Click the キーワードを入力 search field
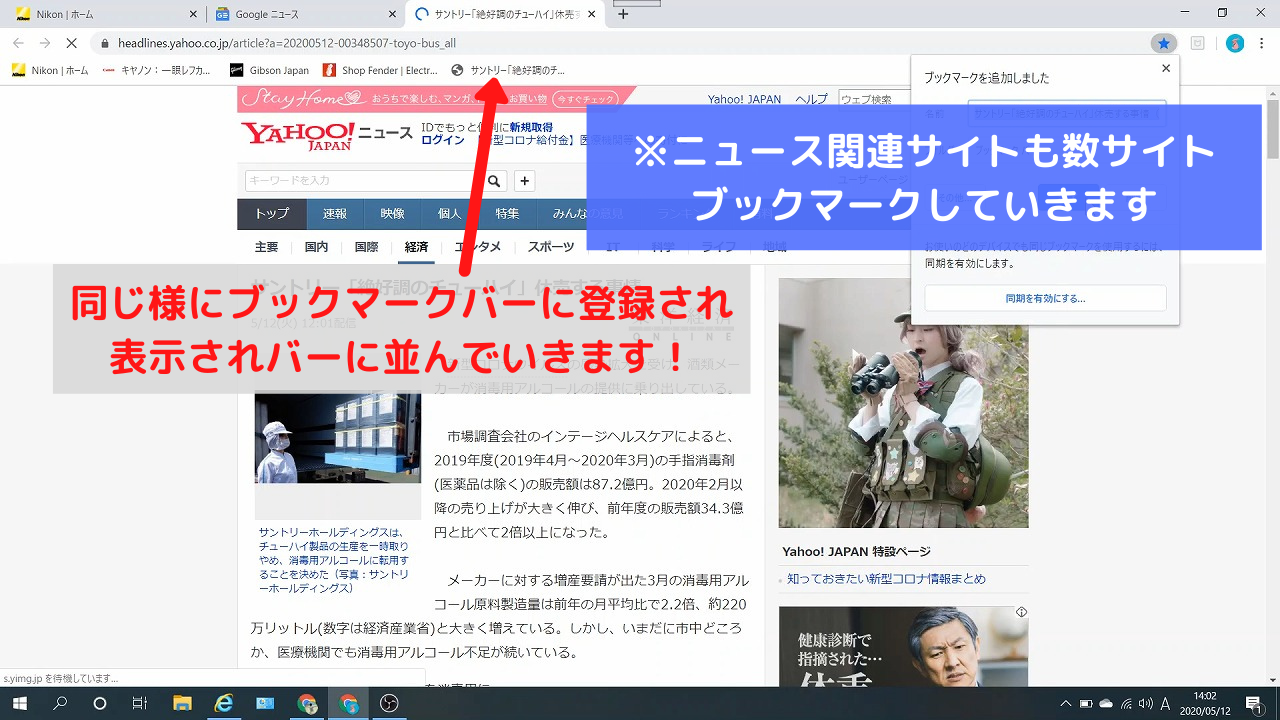Viewport: 1280px width, 720px height. (364, 181)
